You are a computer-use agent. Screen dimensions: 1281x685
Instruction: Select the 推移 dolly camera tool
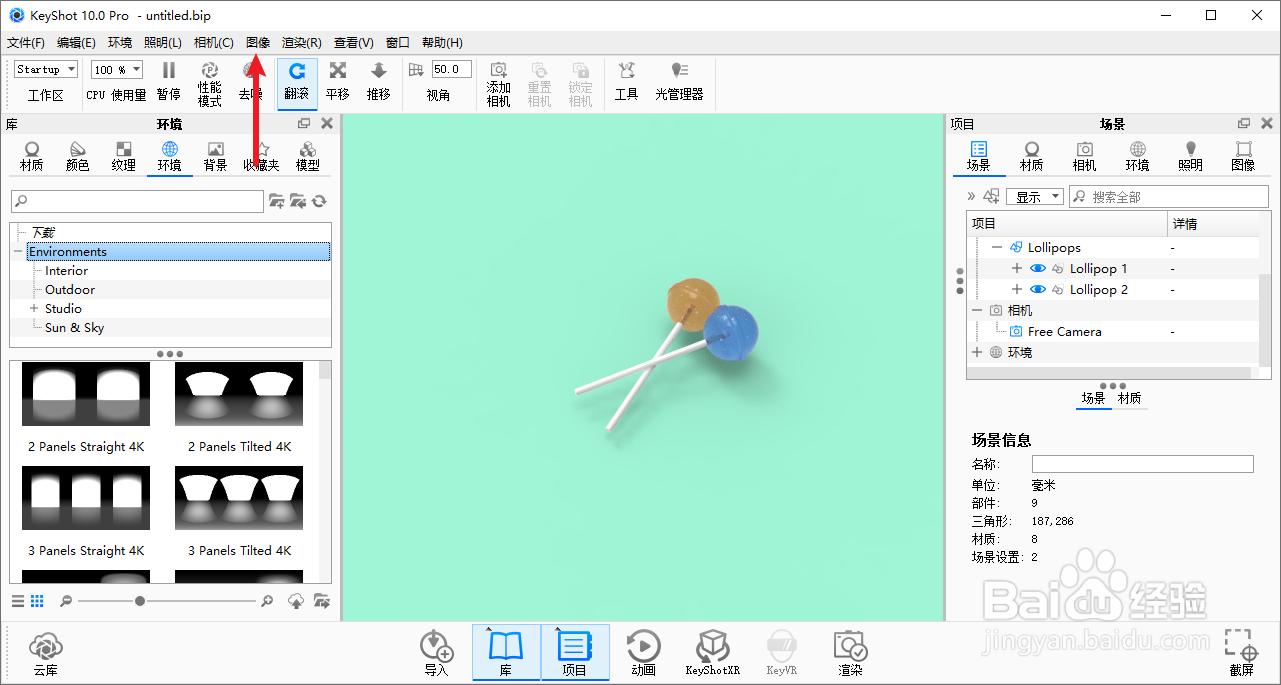coord(379,82)
